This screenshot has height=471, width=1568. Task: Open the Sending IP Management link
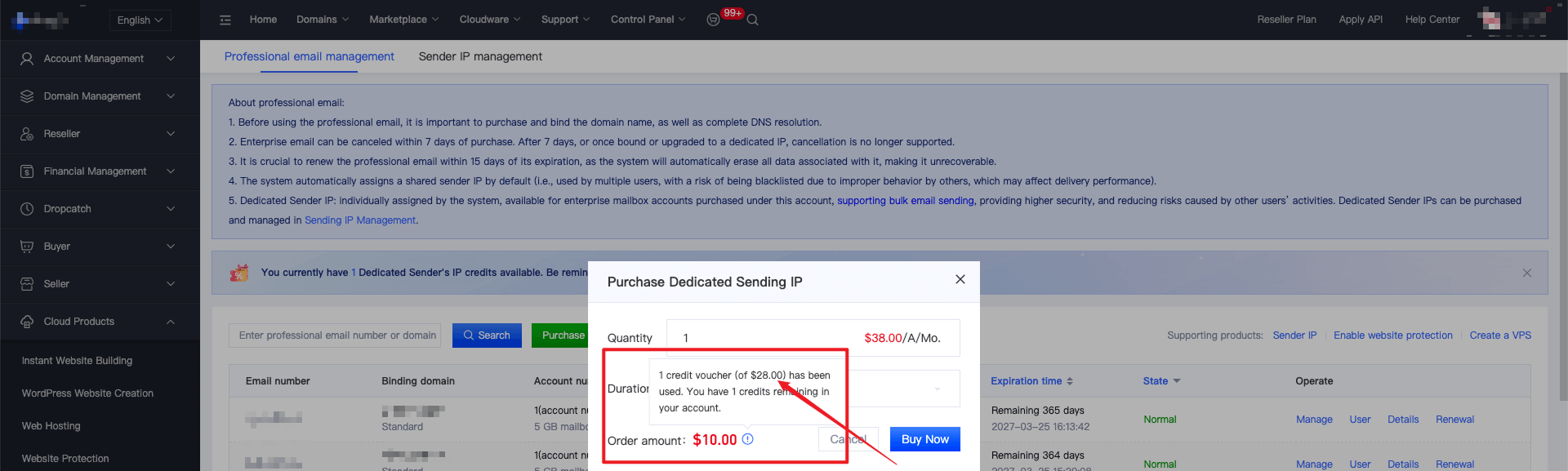(359, 220)
